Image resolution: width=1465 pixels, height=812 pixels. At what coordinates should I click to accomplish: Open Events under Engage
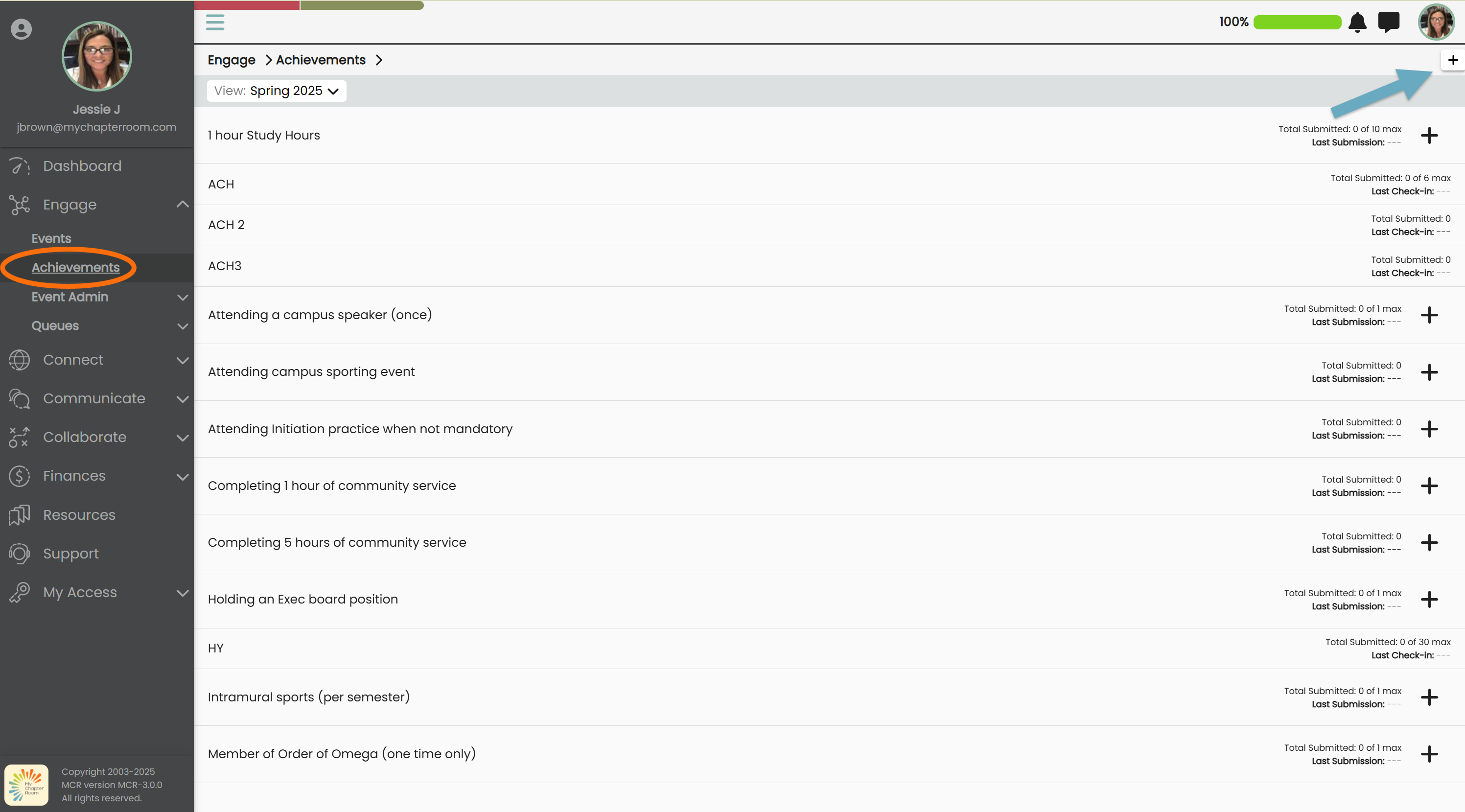coord(51,238)
